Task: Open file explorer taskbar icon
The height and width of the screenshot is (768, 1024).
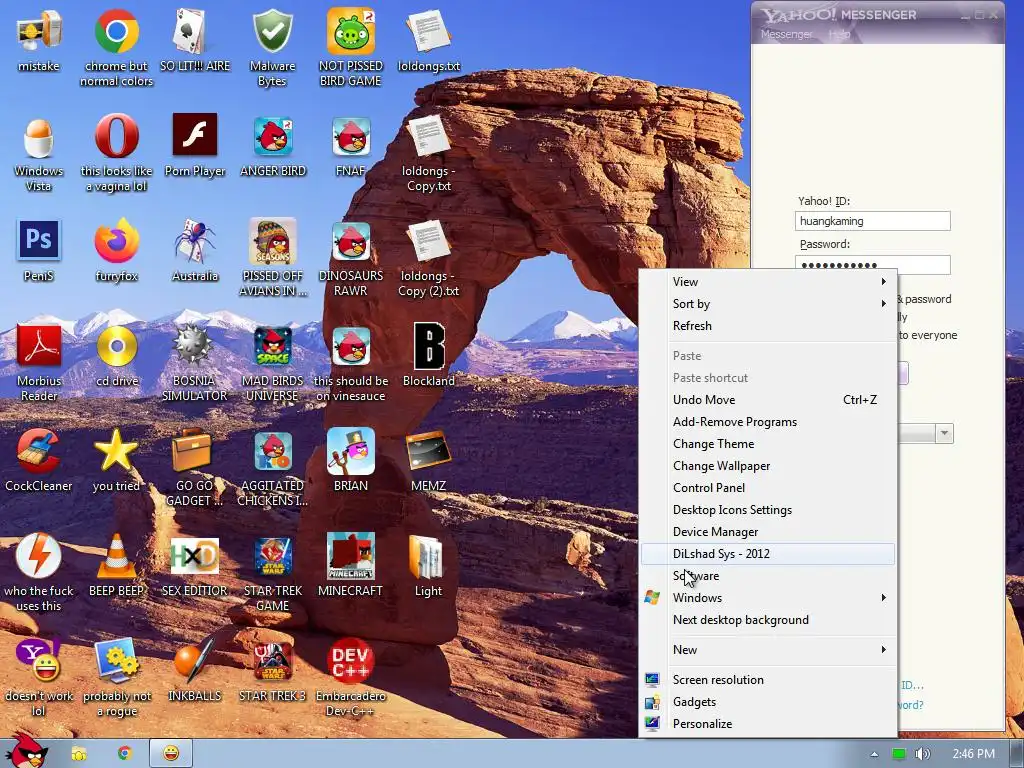Action: (x=79, y=754)
